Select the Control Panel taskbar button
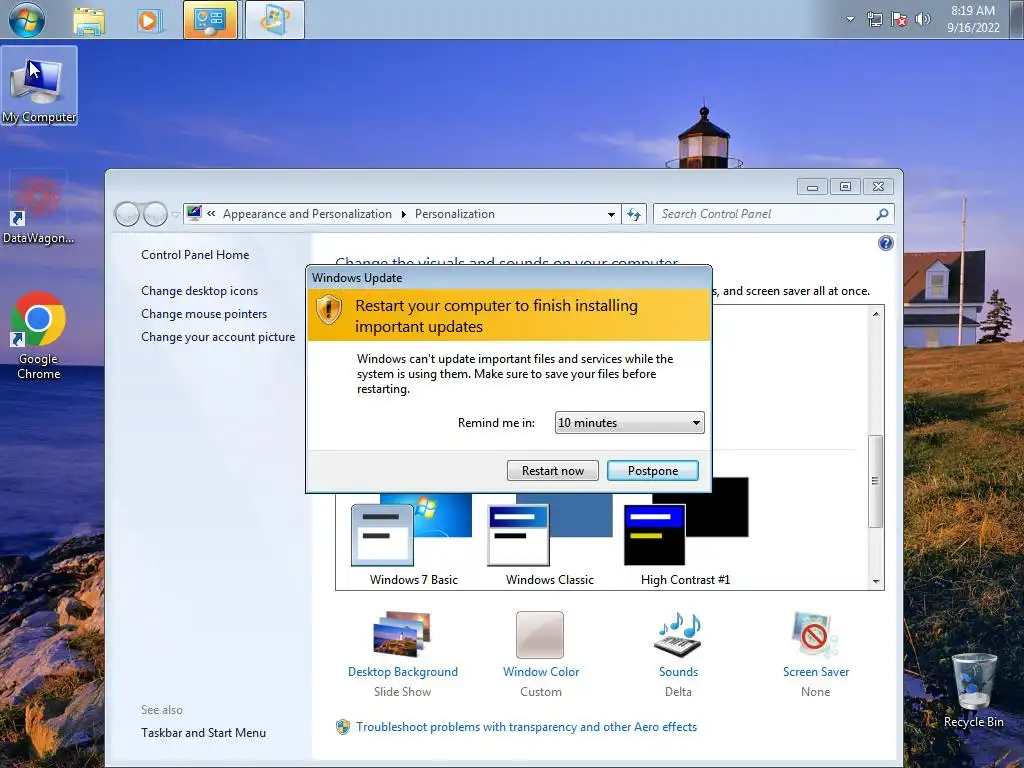The width and height of the screenshot is (1024, 768). (x=210, y=20)
